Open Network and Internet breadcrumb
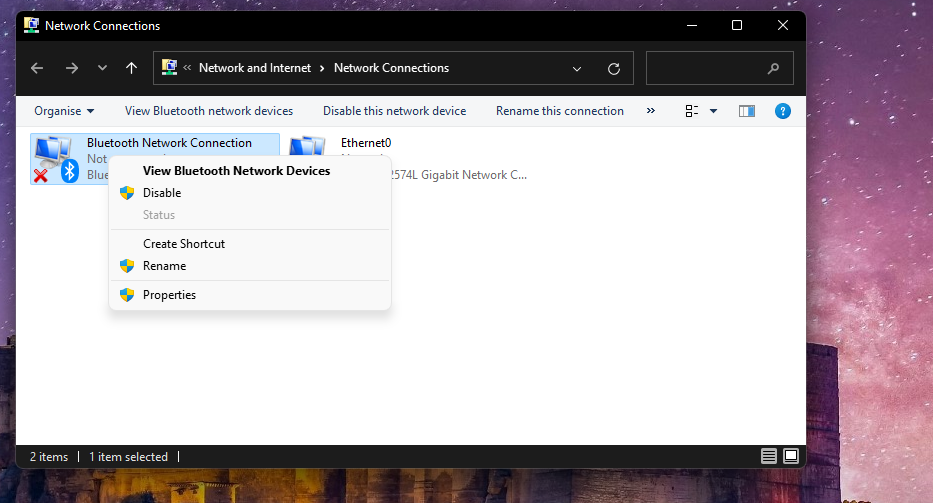933x503 pixels. click(255, 68)
